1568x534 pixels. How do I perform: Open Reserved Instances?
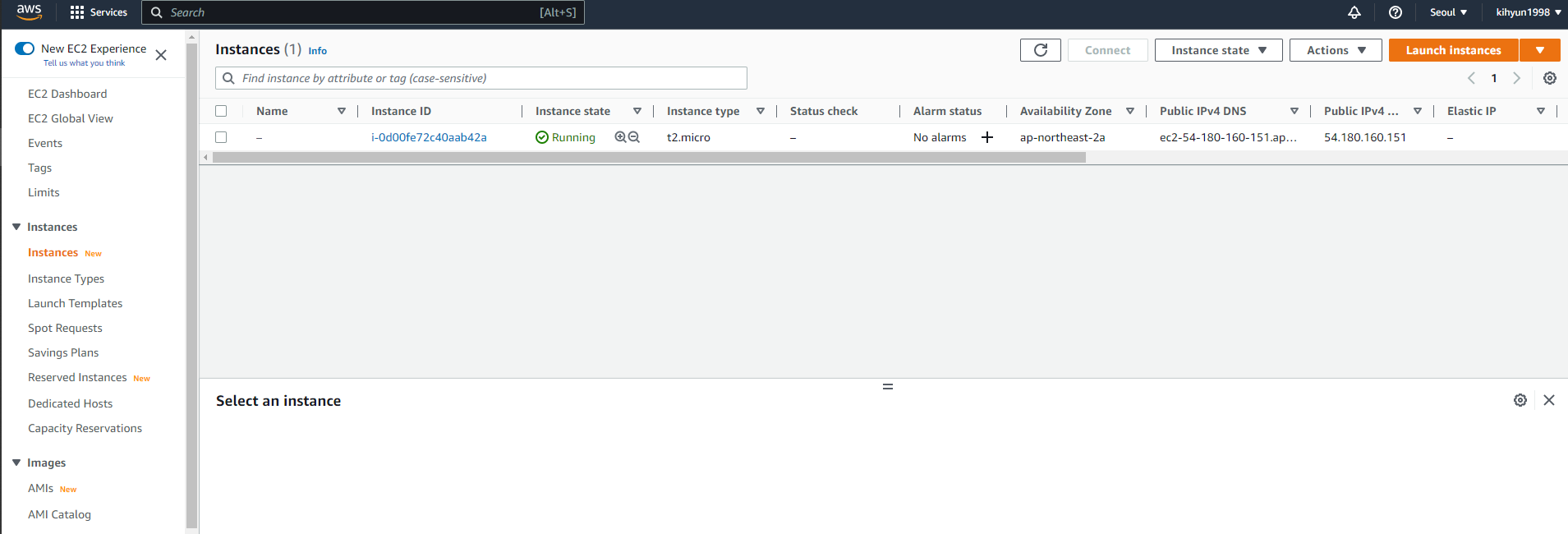click(x=77, y=377)
